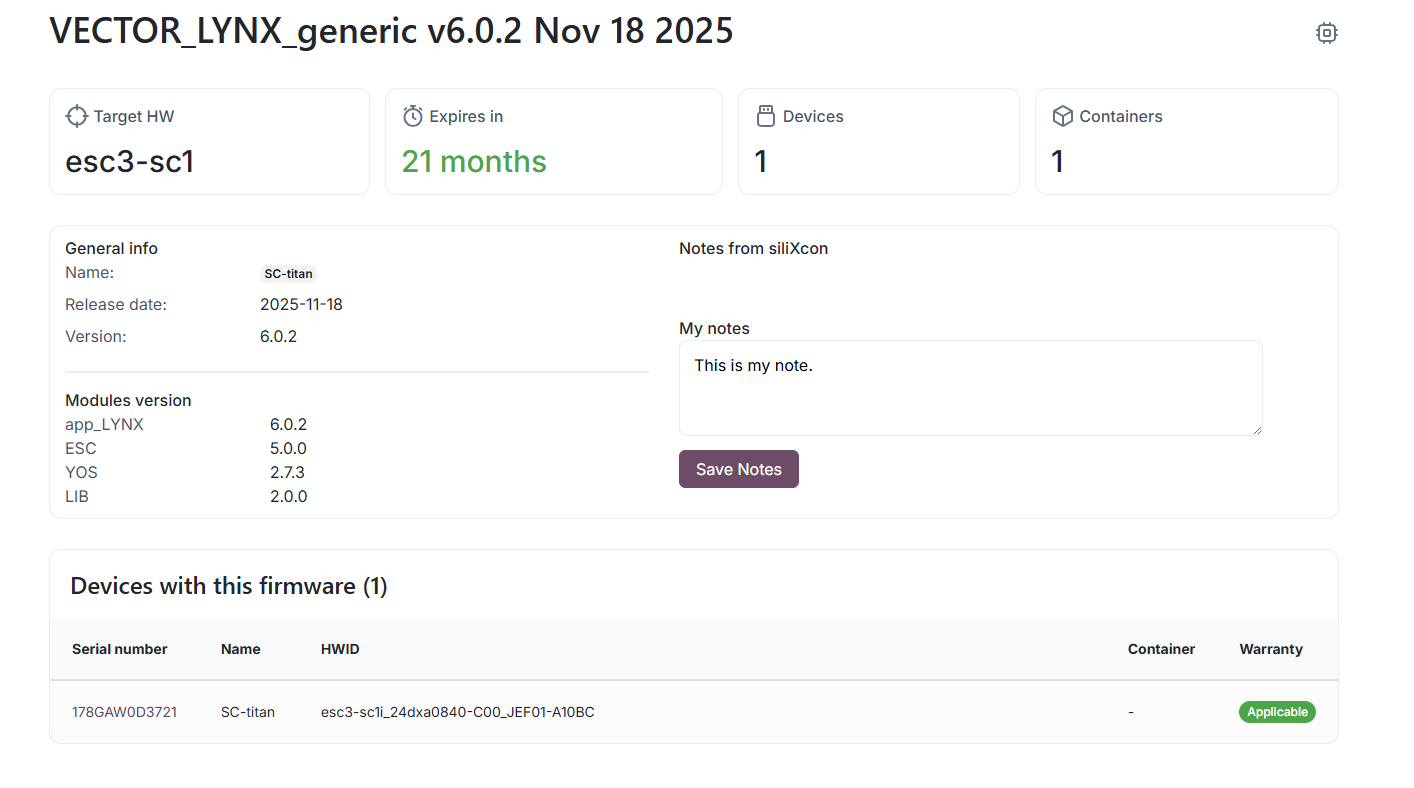
Task: Click the Containers cube icon
Action: pos(1063,116)
